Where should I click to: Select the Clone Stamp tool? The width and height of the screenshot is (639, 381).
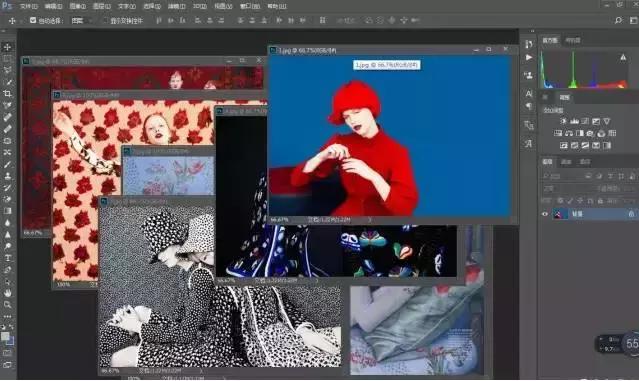(x=7, y=176)
